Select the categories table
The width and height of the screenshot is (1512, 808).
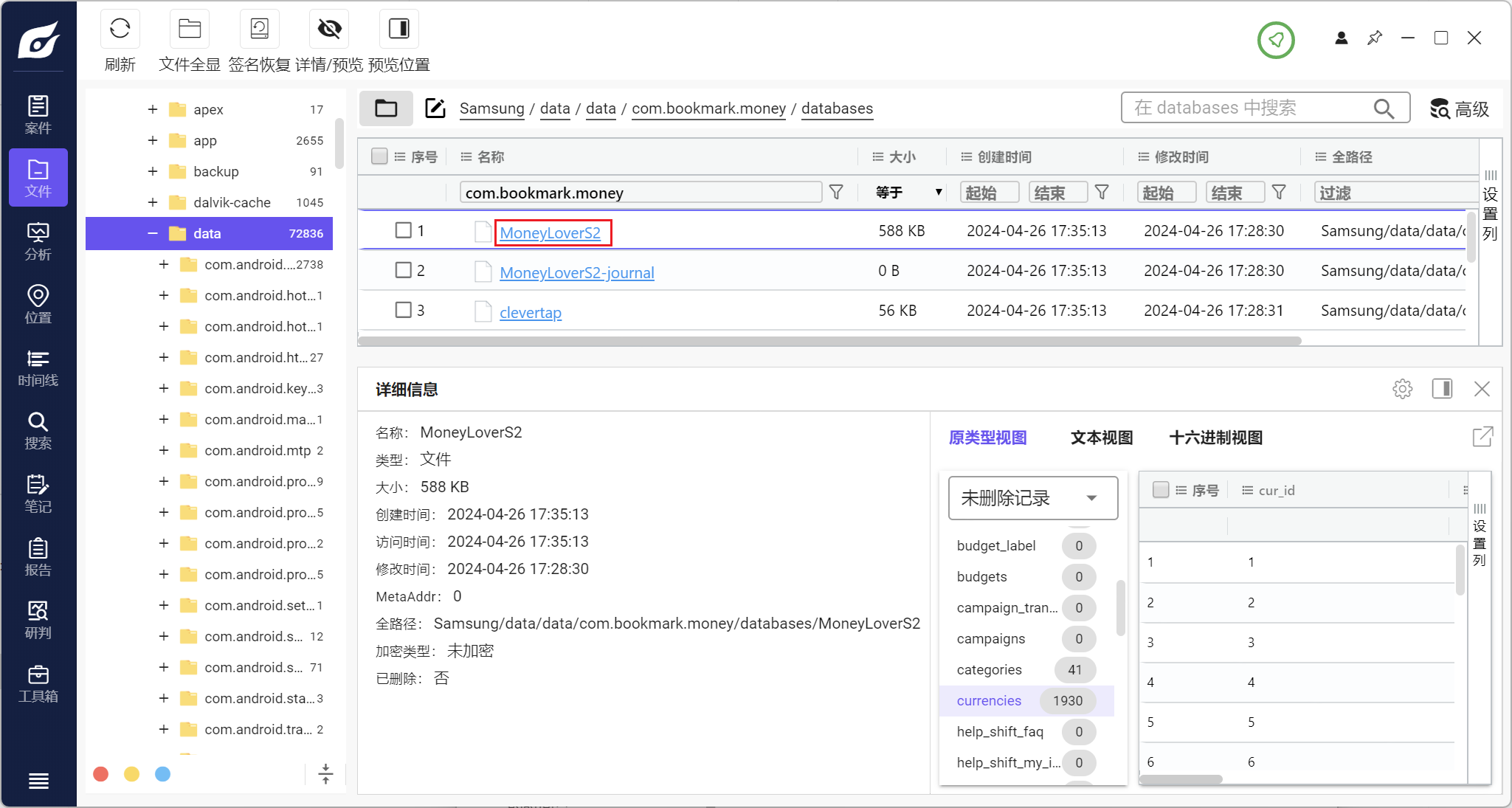point(1026,669)
